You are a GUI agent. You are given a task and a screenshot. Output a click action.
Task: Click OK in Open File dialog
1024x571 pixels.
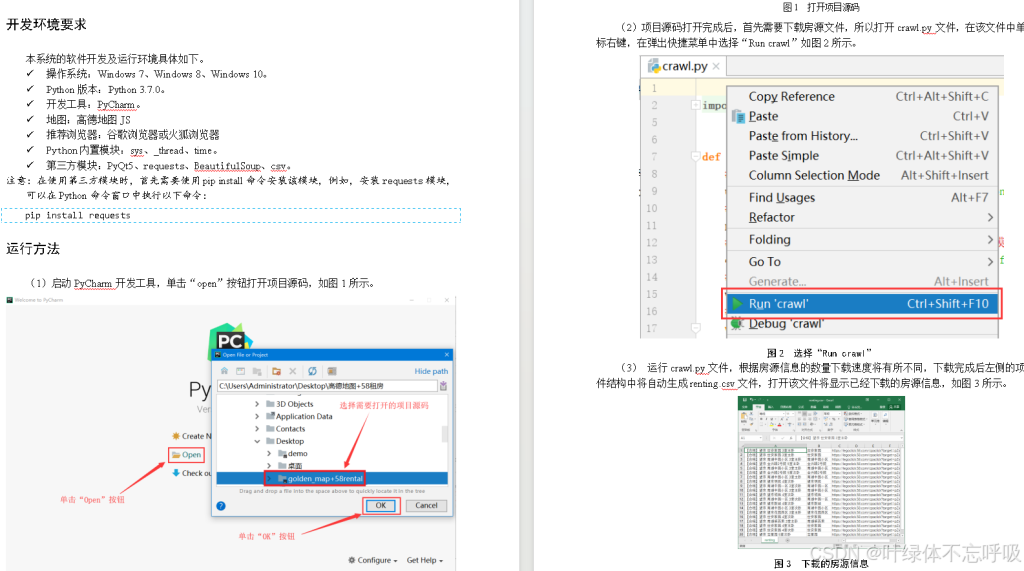click(x=381, y=506)
